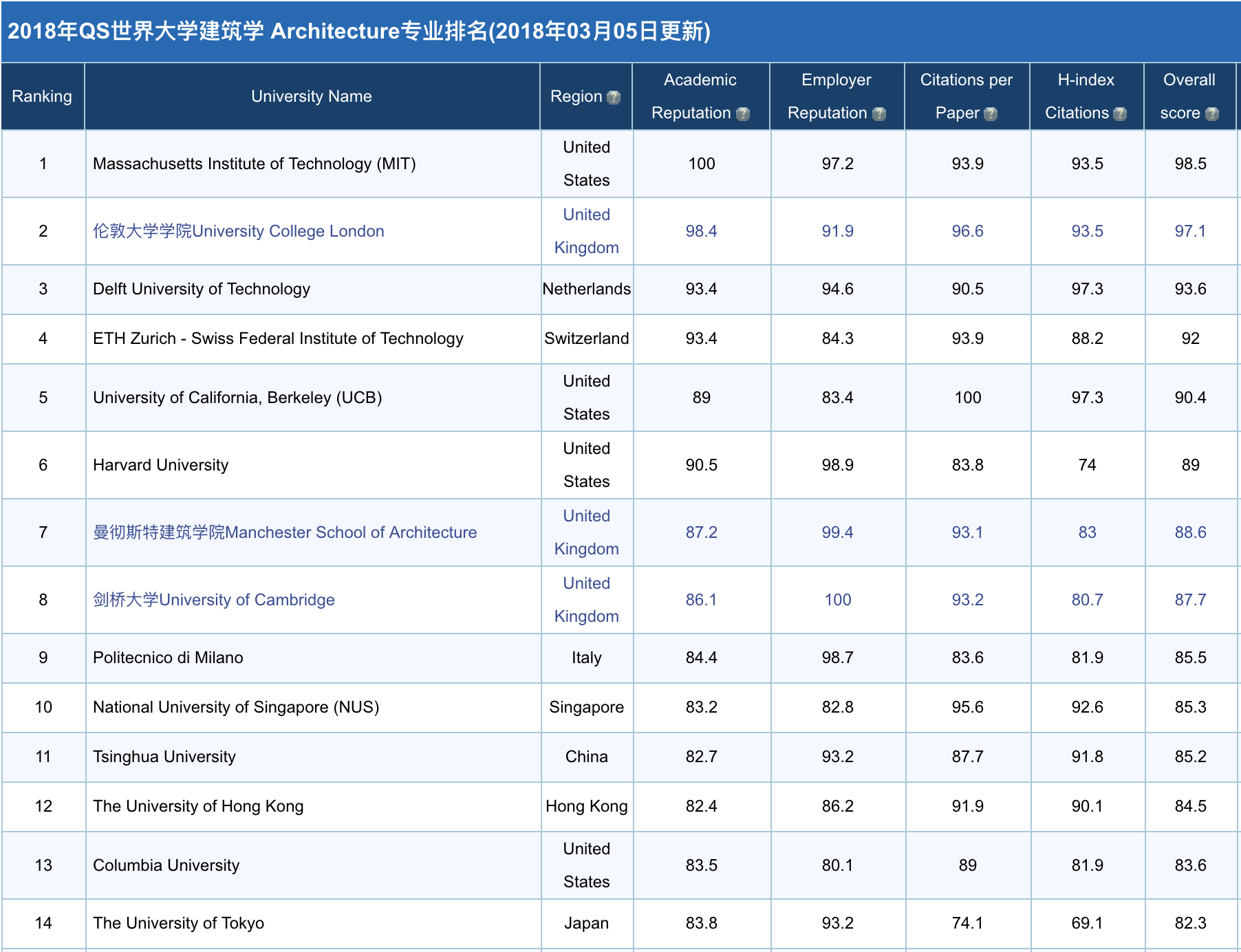
Task: Click Harvard H-index value 74
Action: pos(1088,465)
